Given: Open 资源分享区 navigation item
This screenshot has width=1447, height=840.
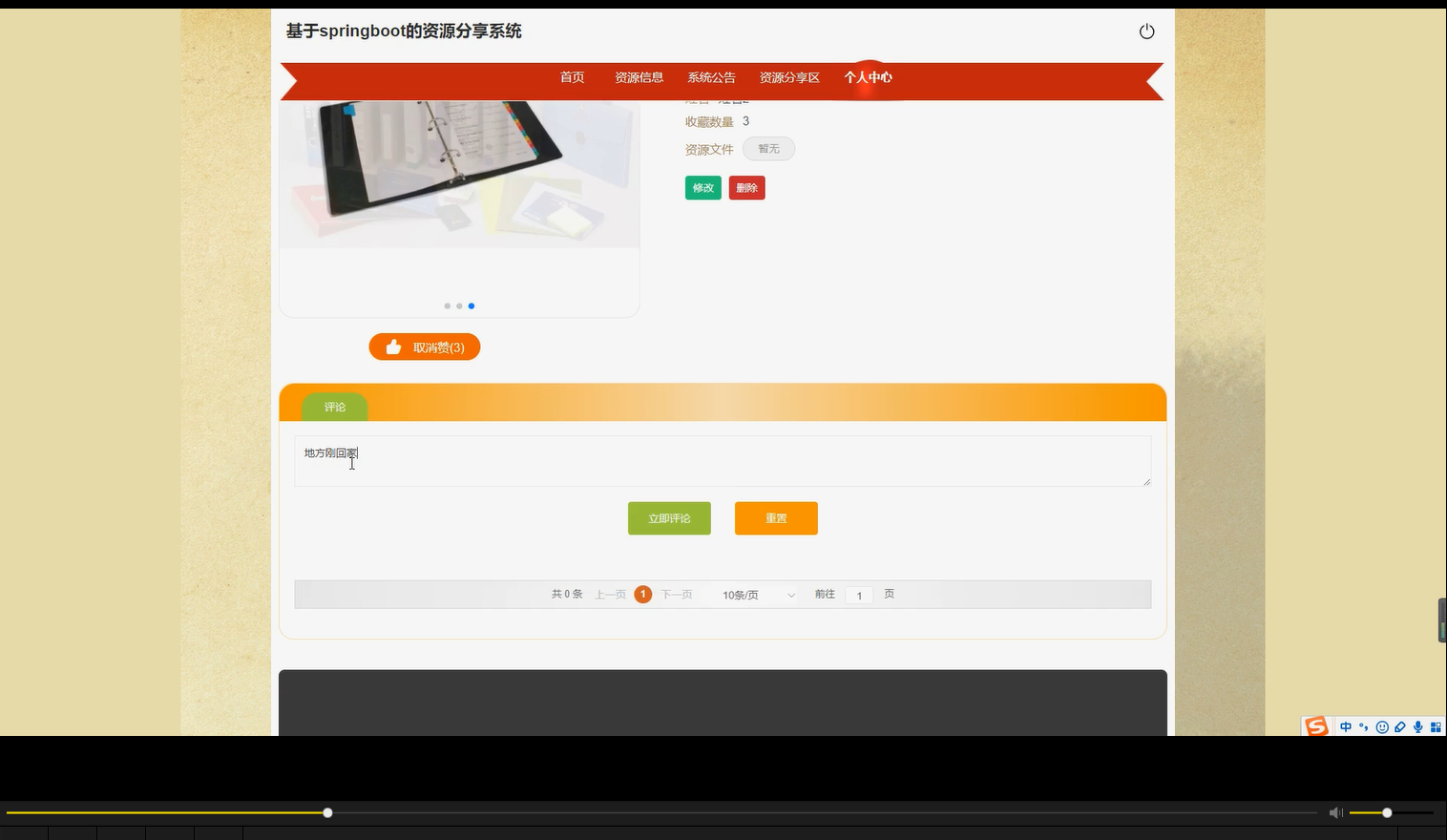Looking at the screenshot, I should pos(789,77).
